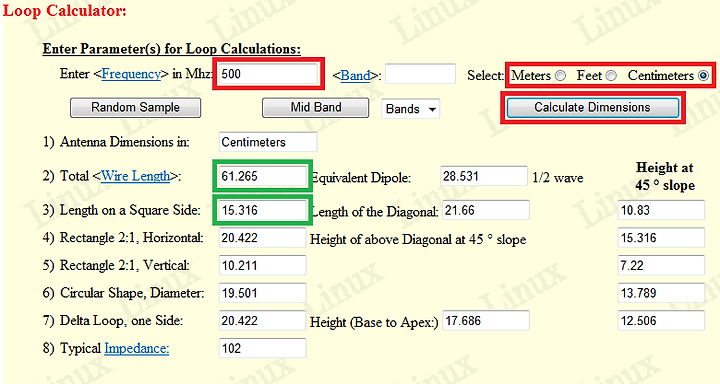Click the Total Wire Length field 61.265

click(263, 176)
